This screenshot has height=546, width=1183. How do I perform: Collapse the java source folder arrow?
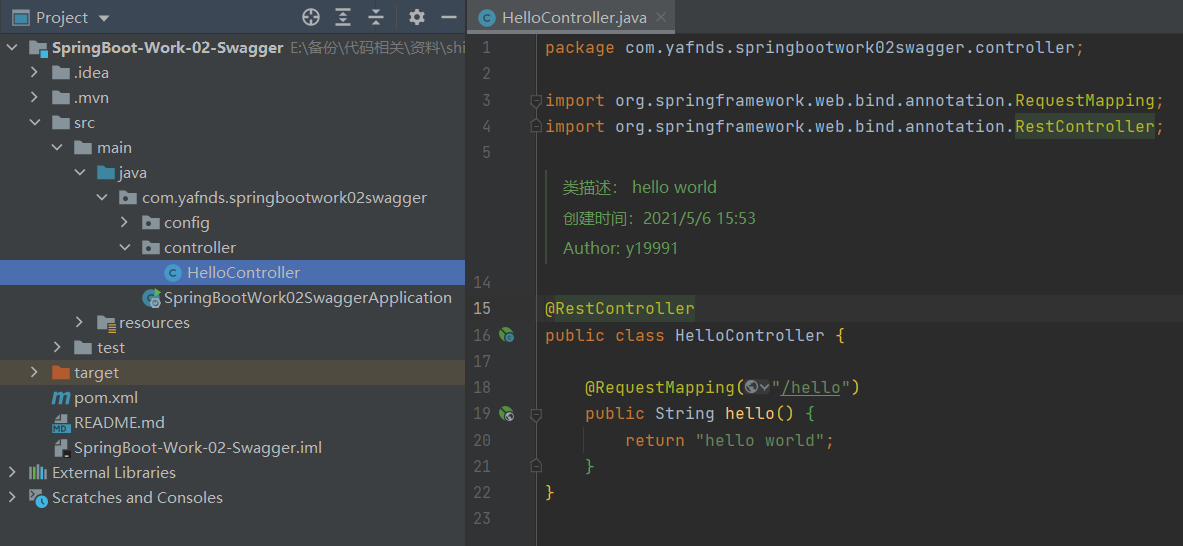[79, 173]
